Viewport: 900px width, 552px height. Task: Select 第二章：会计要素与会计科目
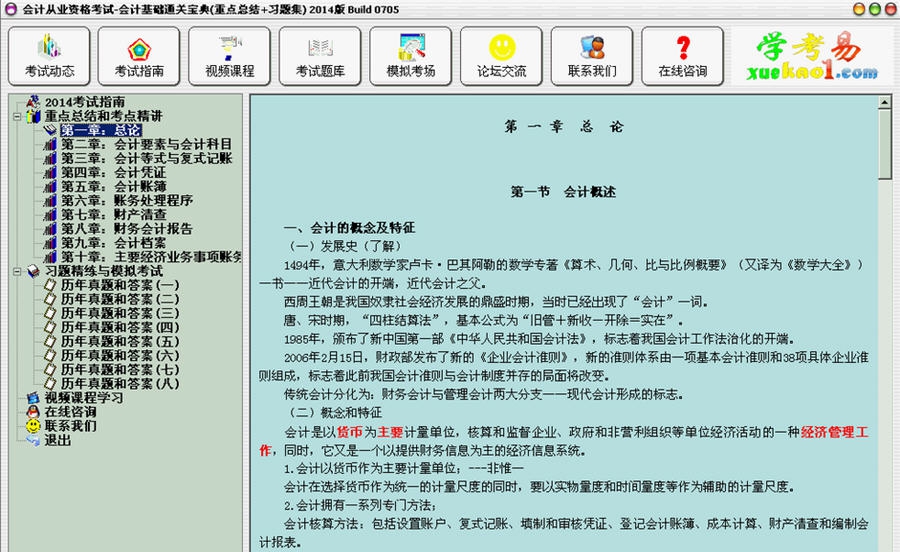pyautogui.click(x=146, y=144)
